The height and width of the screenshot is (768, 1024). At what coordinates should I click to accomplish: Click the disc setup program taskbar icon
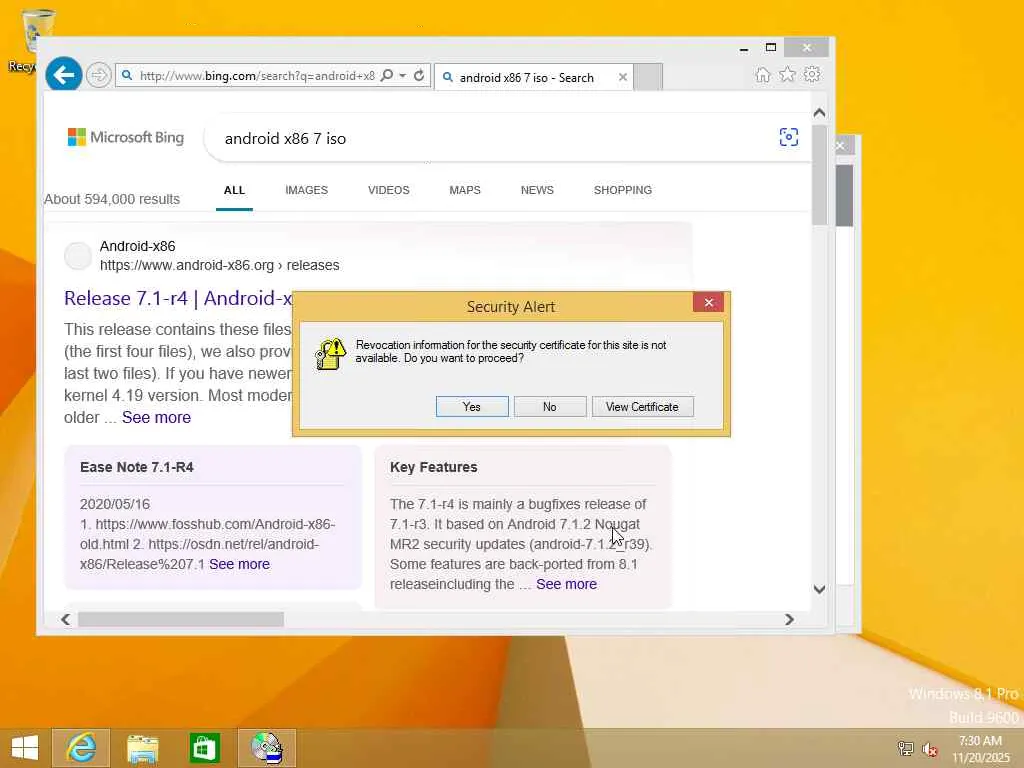tap(267, 748)
